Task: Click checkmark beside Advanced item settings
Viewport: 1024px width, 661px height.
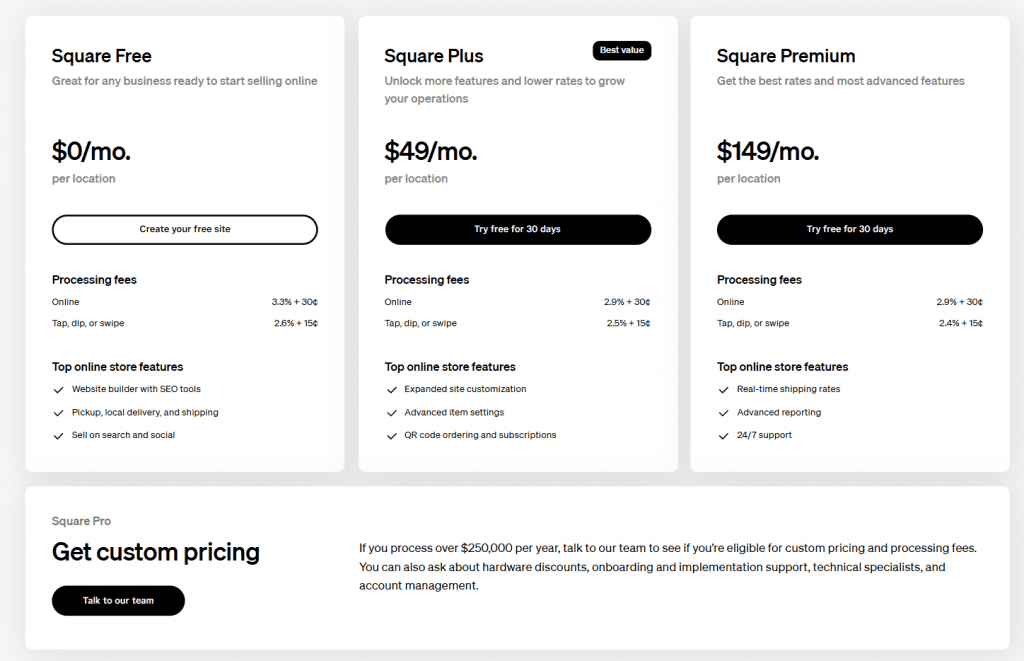Action: (x=391, y=413)
